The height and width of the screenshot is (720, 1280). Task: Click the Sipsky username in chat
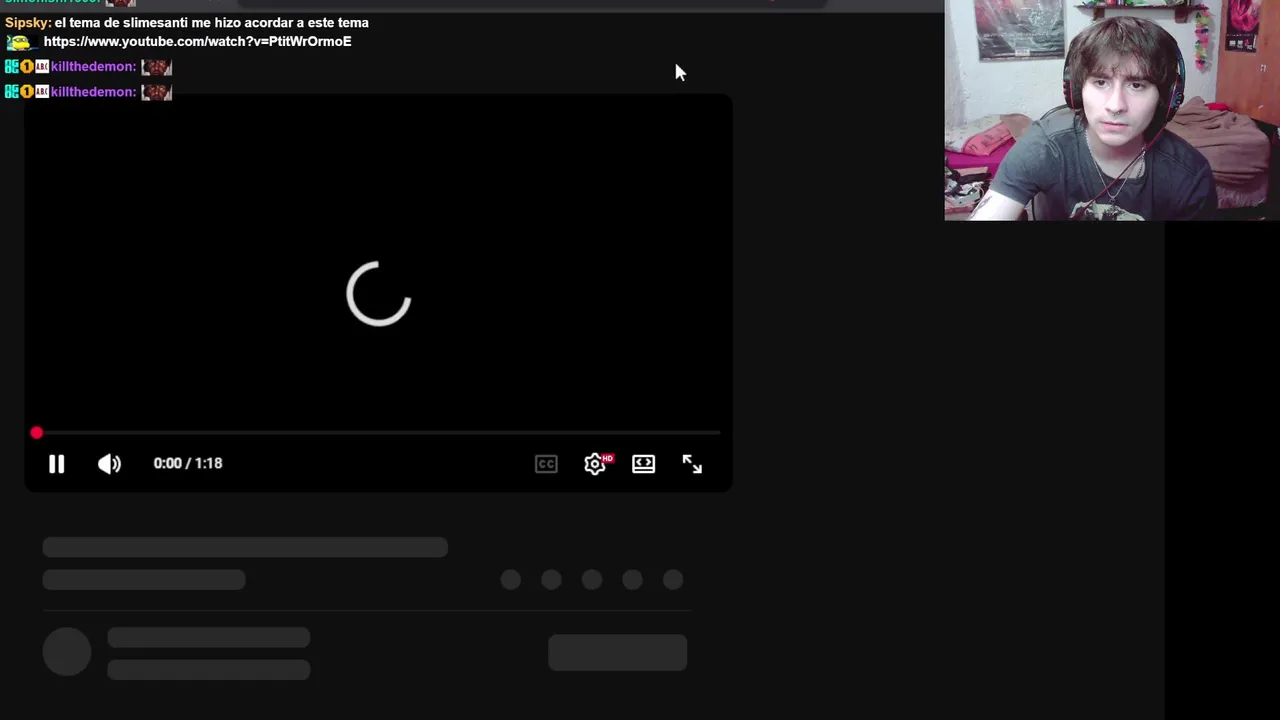[x=27, y=23]
